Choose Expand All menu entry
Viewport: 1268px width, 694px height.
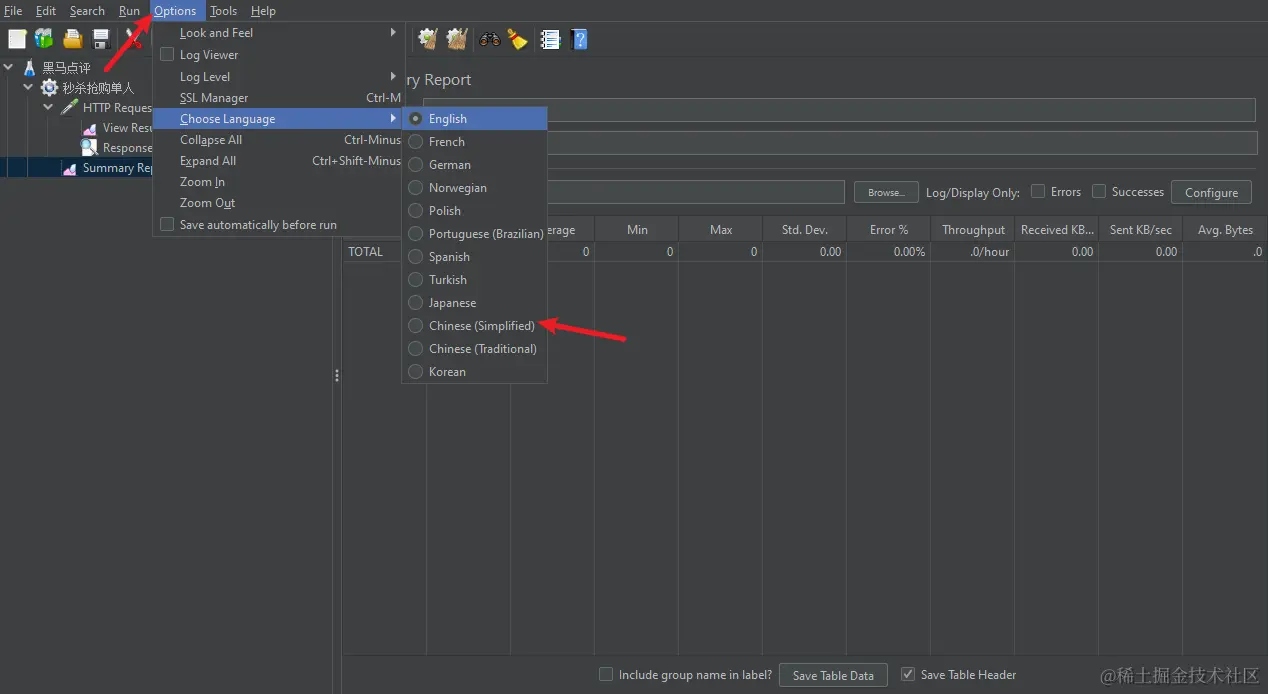point(278,160)
